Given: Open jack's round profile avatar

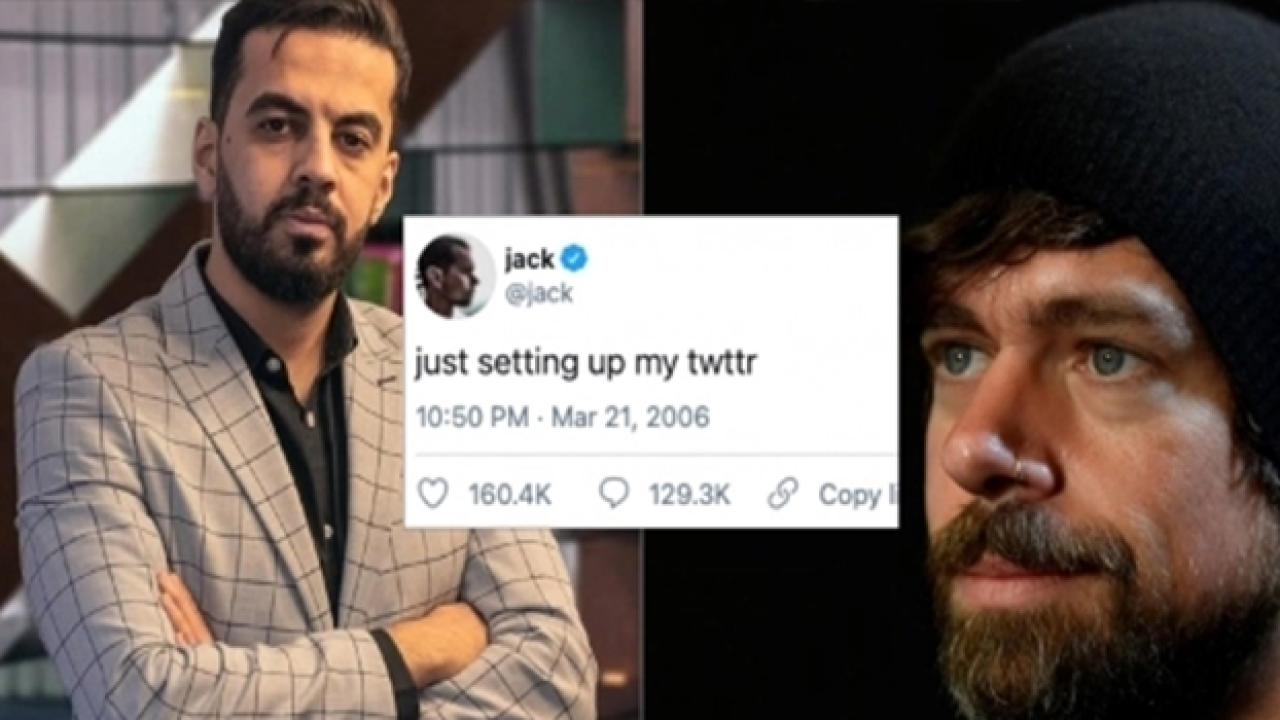Looking at the screenshot, I should tap(455, 277).
